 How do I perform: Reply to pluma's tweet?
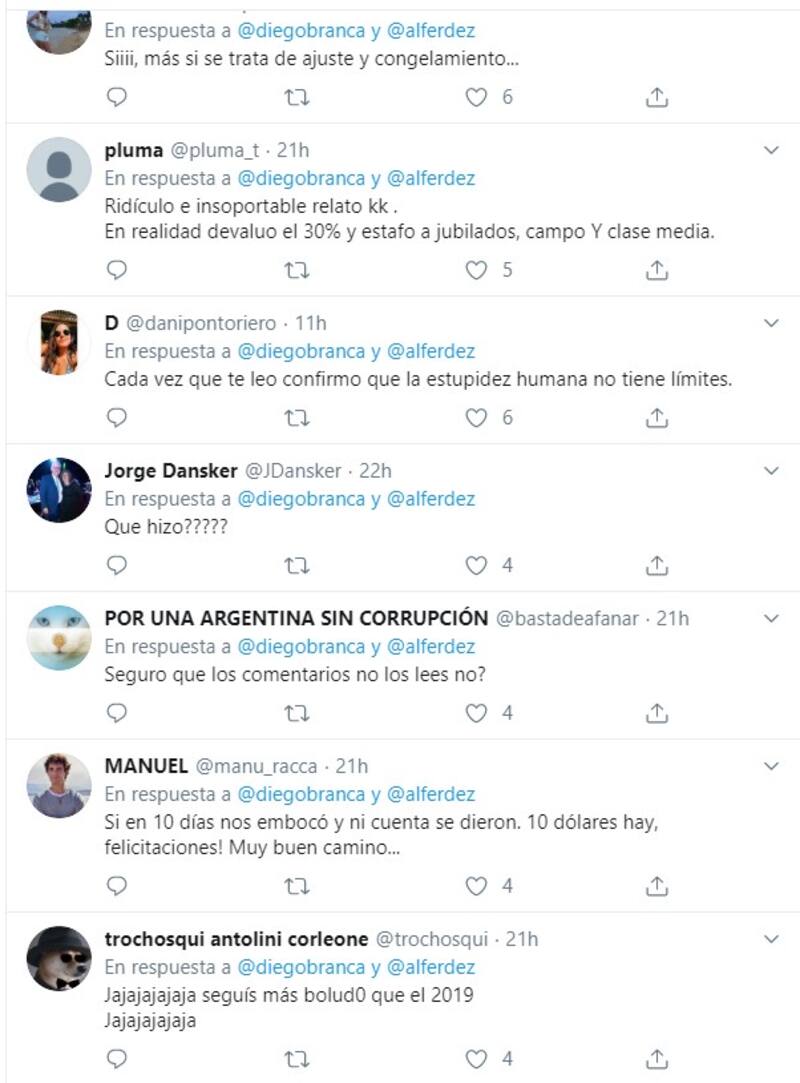(117, 270)
